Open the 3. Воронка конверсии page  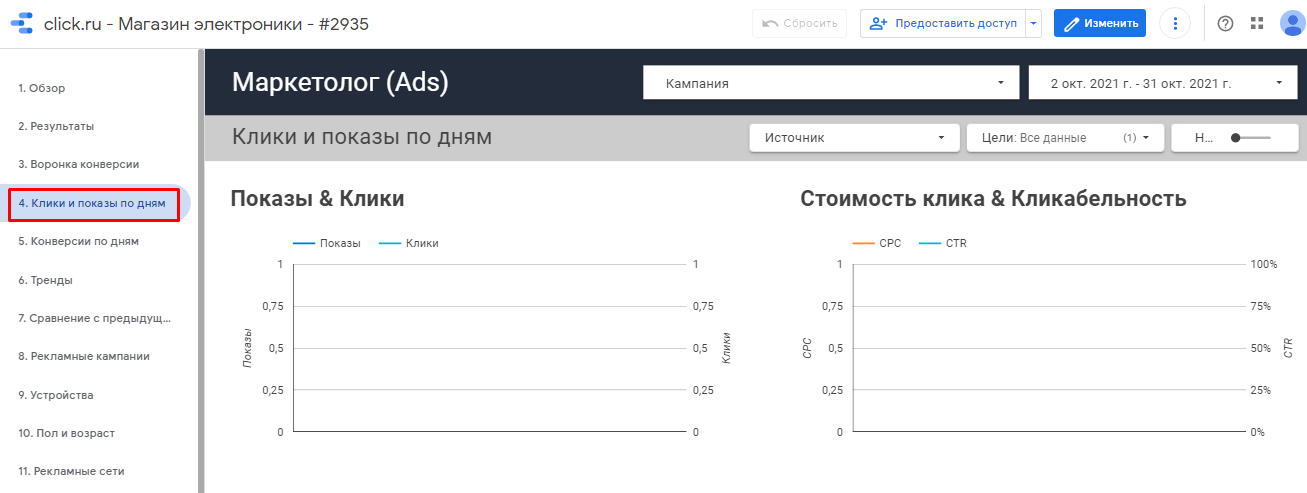click(x=78, y=164)
